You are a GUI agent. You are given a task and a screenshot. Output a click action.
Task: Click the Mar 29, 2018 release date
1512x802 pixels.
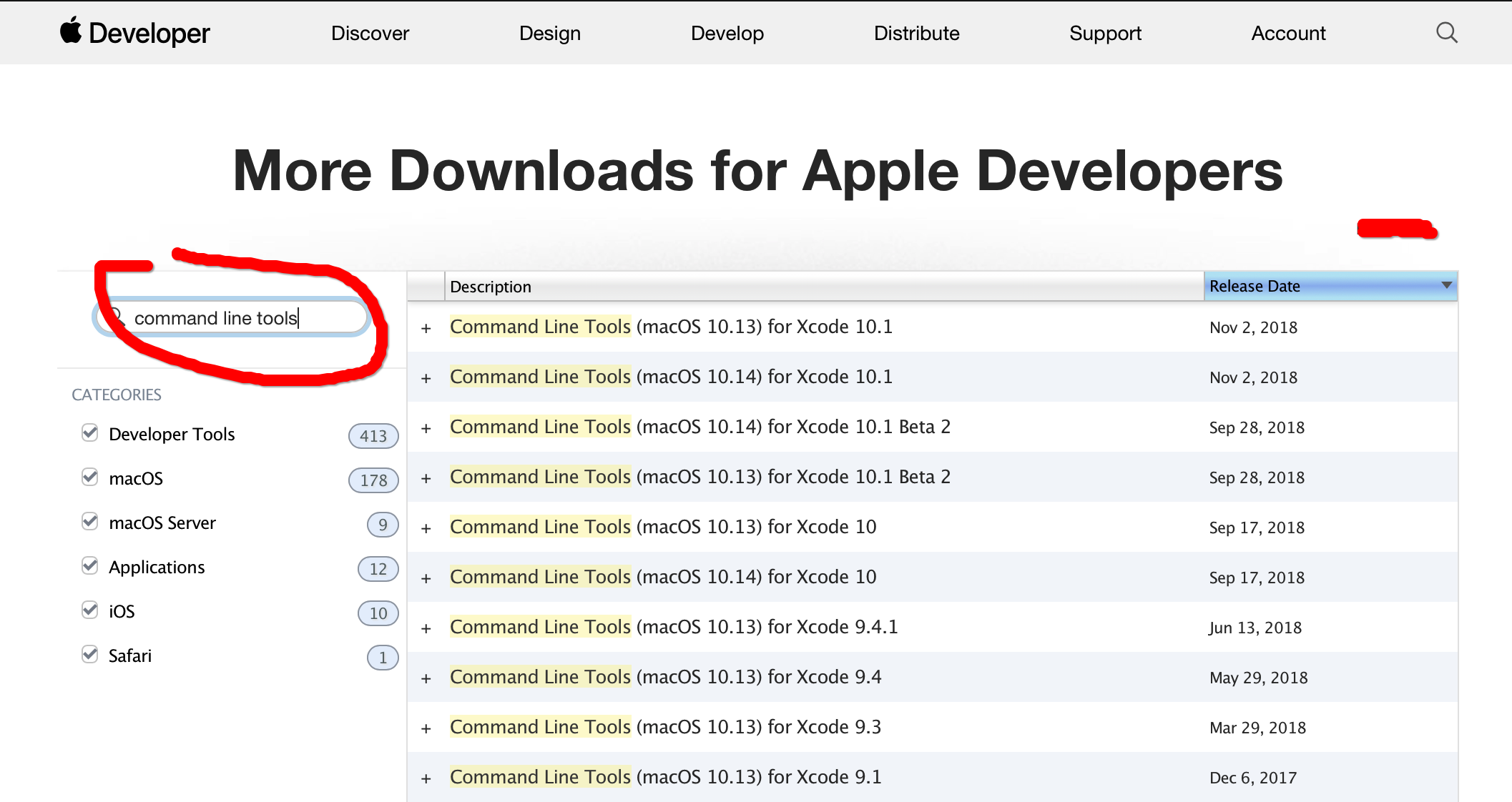[1257, 728]
